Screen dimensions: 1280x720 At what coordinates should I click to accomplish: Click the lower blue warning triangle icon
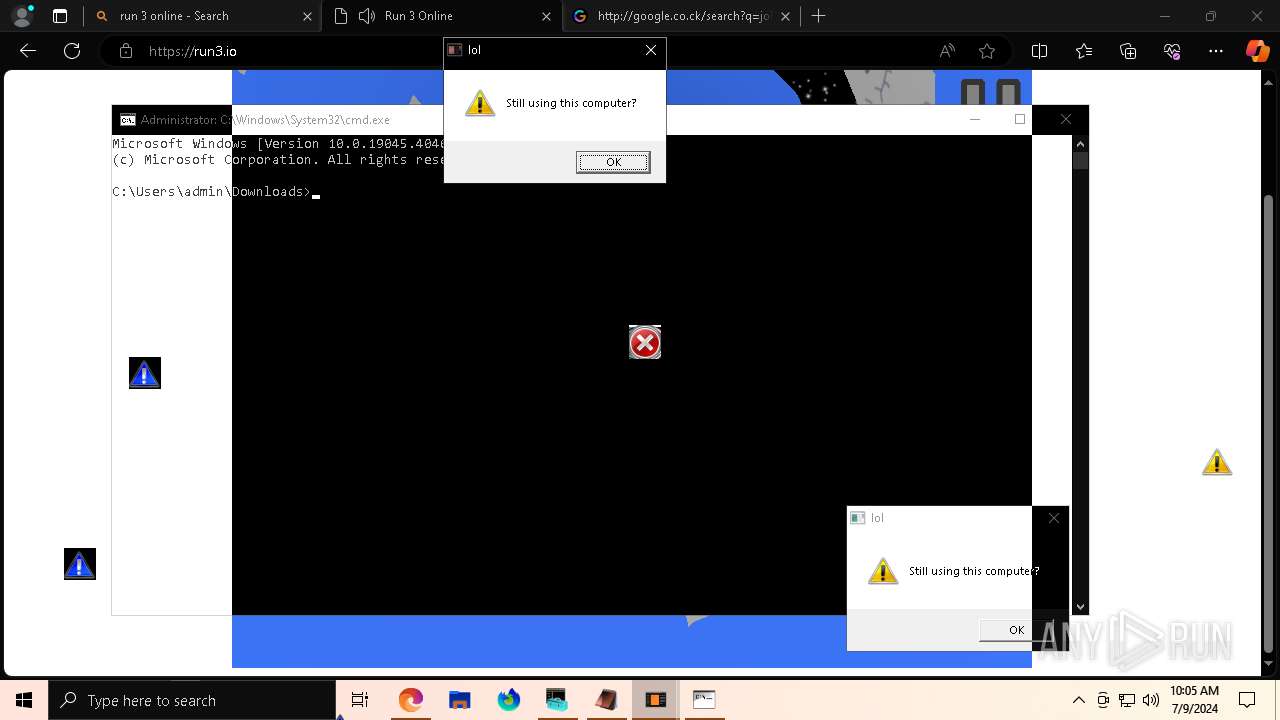coord(80,565)
